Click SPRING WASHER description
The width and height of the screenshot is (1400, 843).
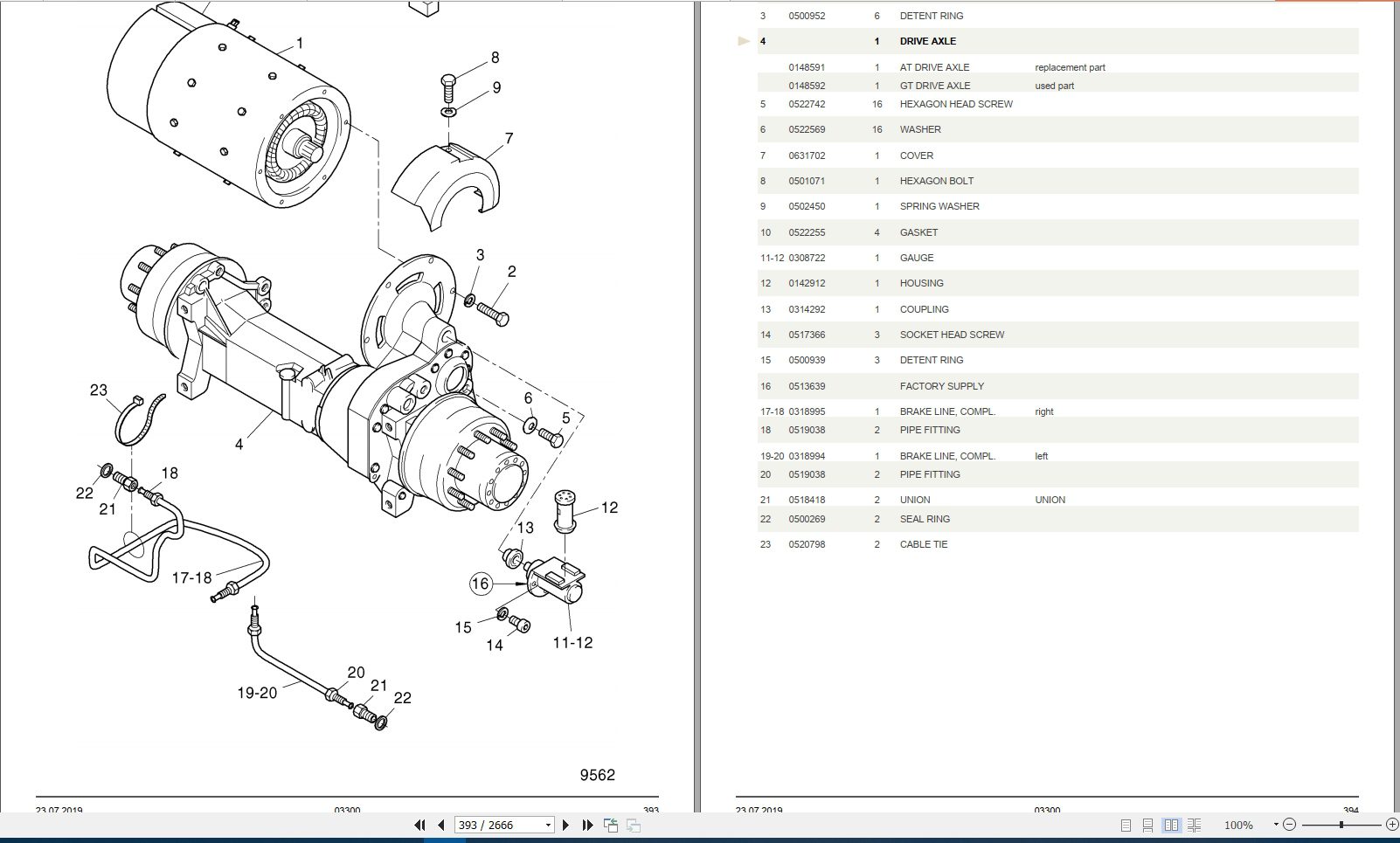[939, 206]
